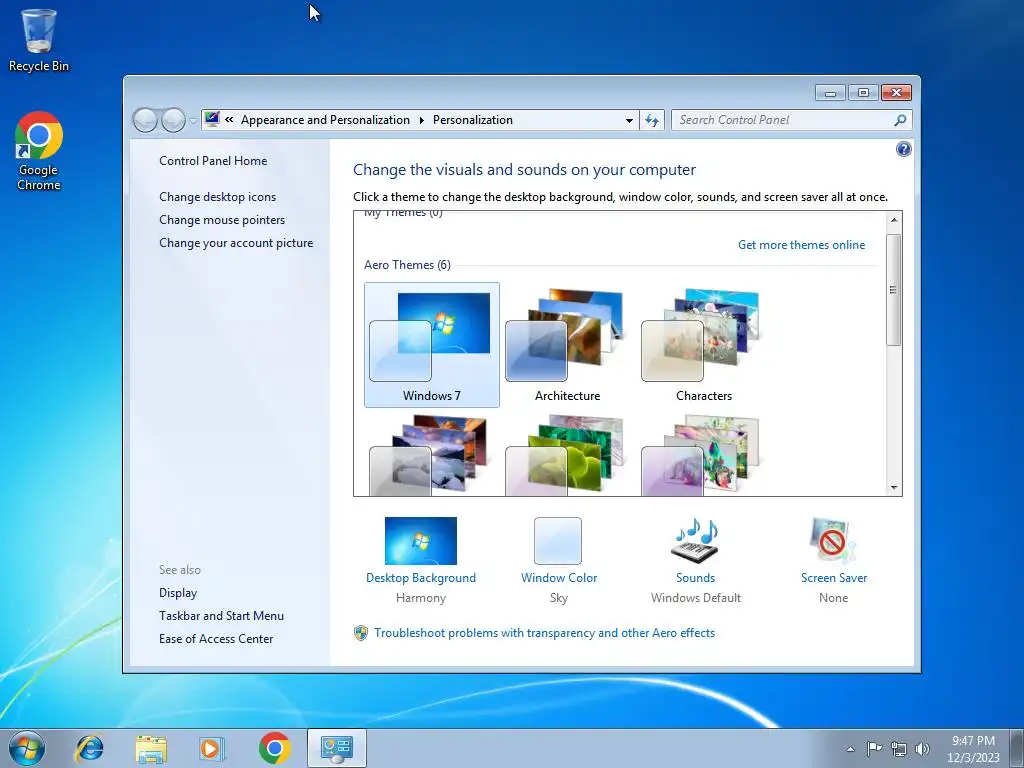Click Get more themes online
Viewport: 1024px width, 768px height.
(801, 244)
